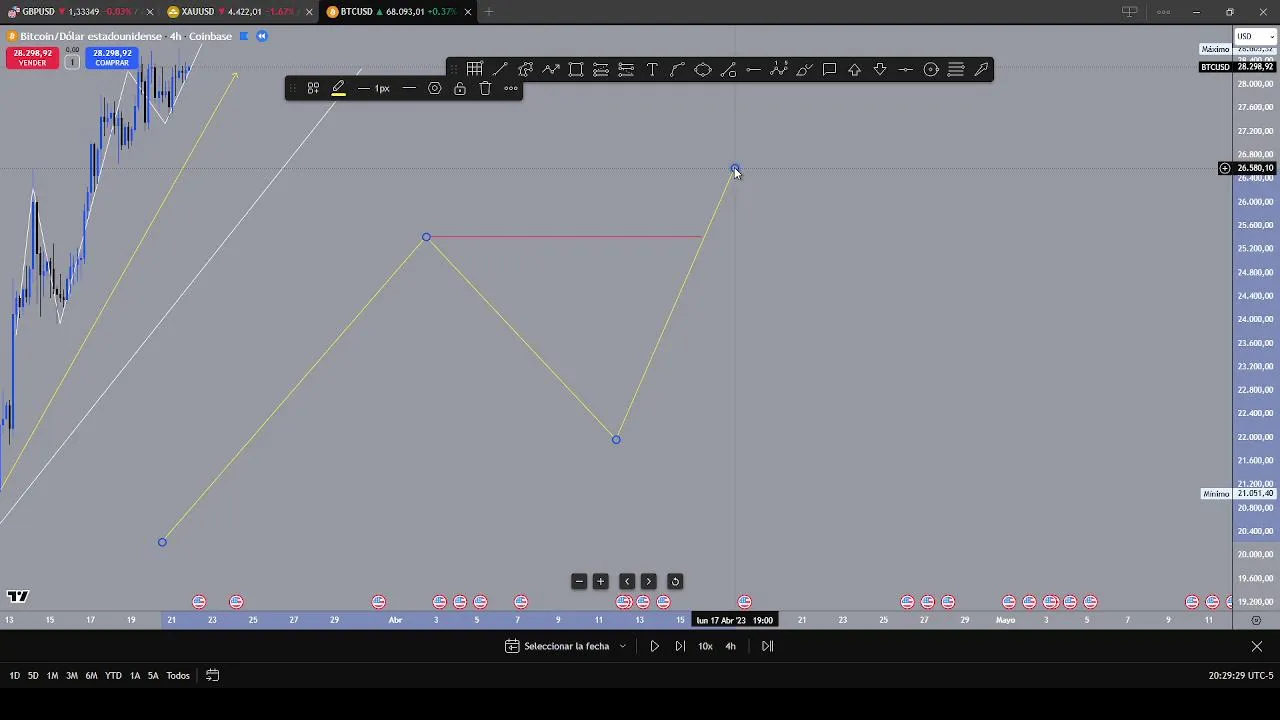
Task: Open Seleccionar la fecha dropdown
Action: click(566, 646)
